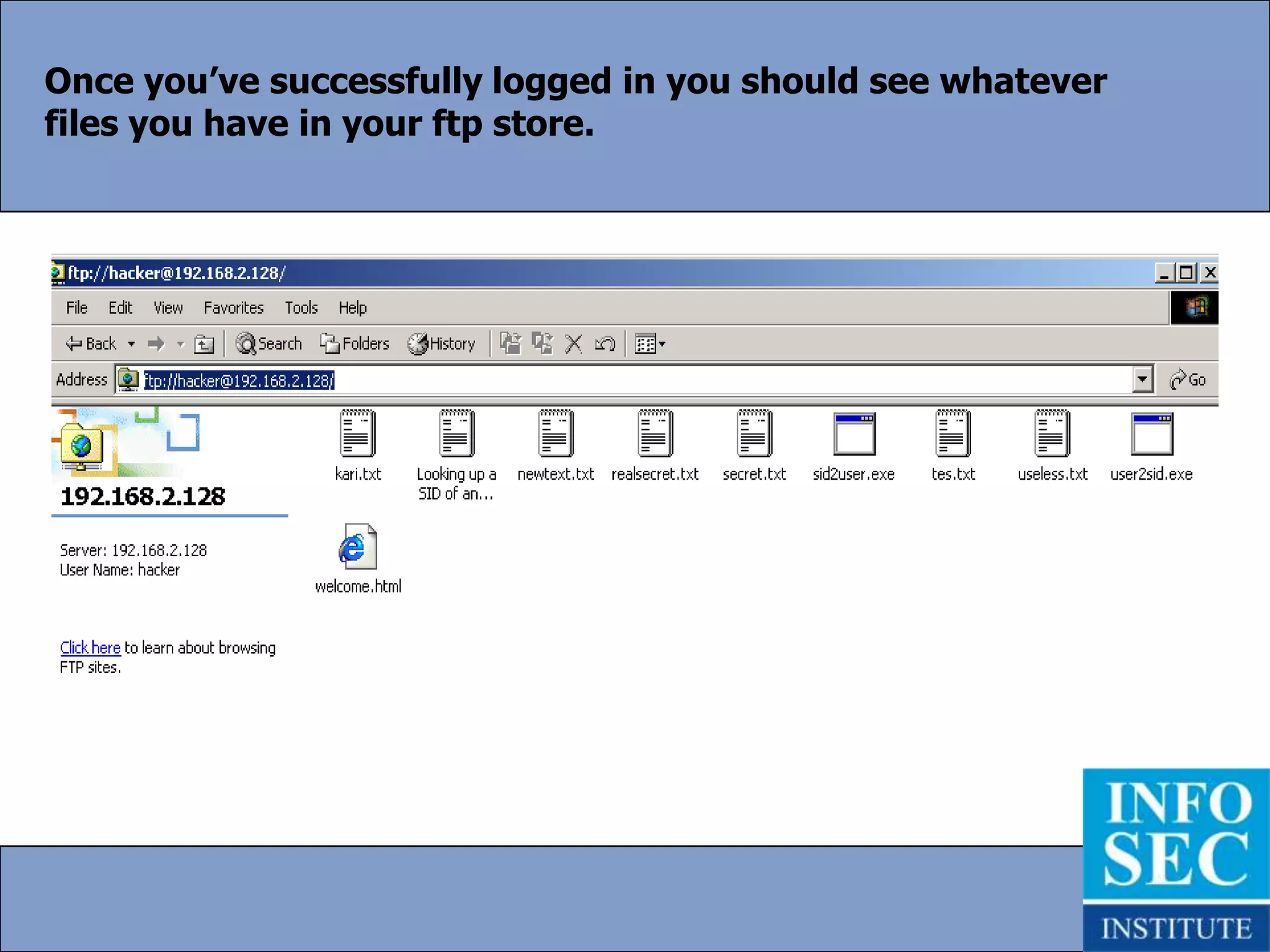Viewport: 1270px width, 952px height.
Task: Select the tes.txt file icon
Action: pyautogui.click(x=953, y=434)
